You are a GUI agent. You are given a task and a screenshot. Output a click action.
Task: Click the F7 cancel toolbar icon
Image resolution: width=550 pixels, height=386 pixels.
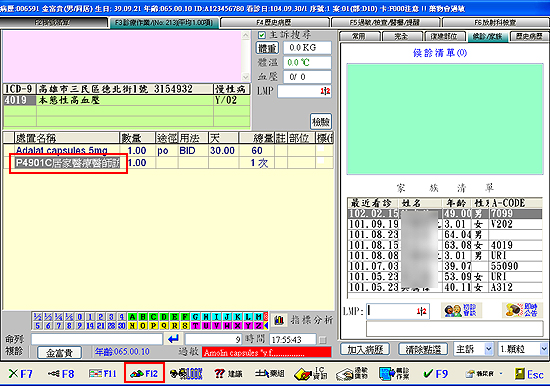[20, 374]
